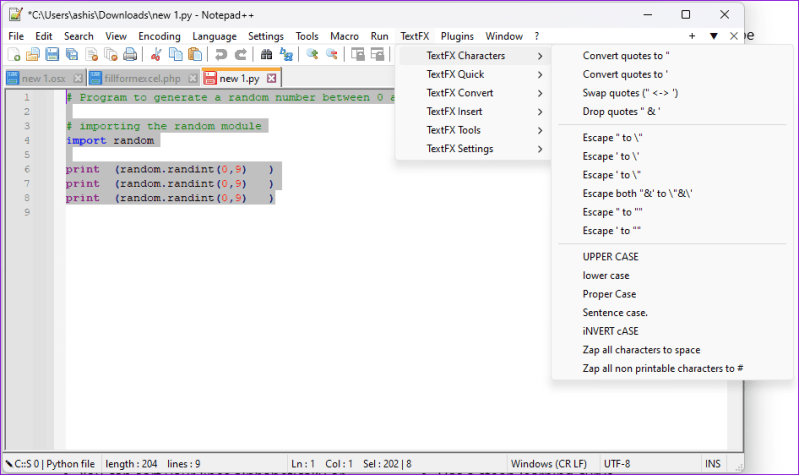This screenshot has width=799, height=475.
Task: Open the Run menu
Action: pyautogui.click(x=379, y=36)
